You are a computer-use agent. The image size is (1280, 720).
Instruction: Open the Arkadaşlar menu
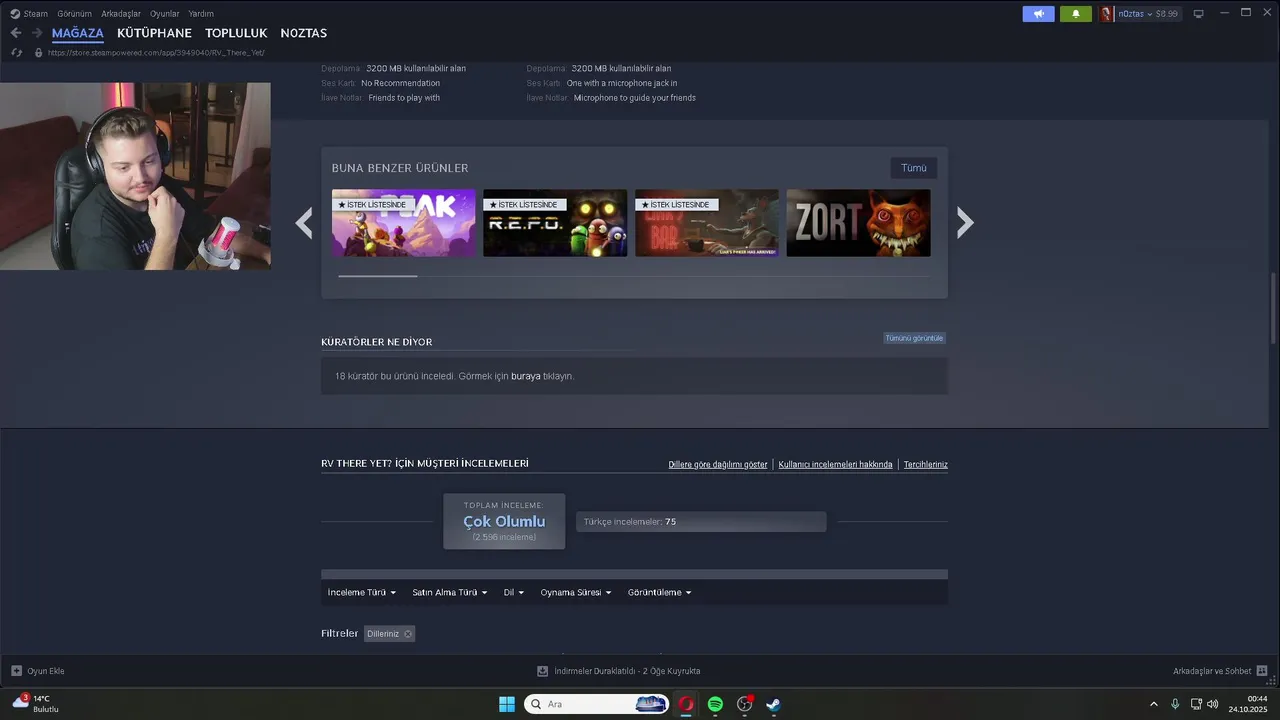click(x=121, y=14)
